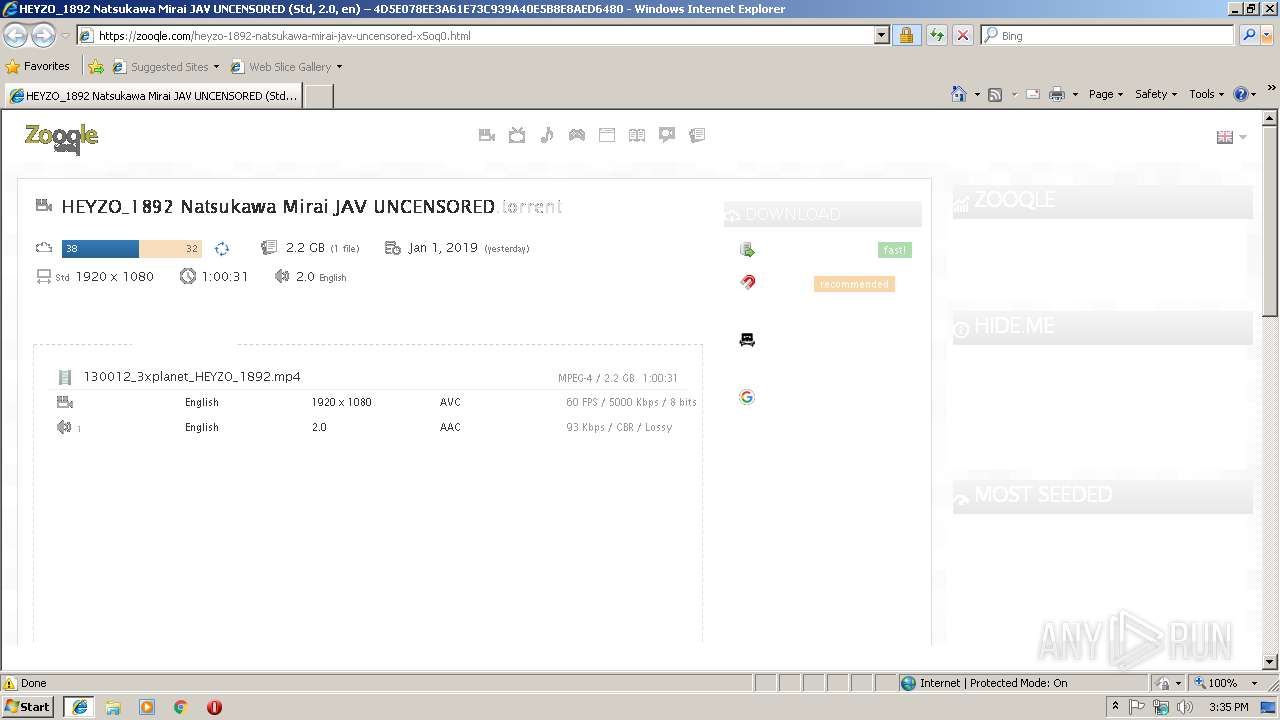Screen dimensions: 1280x720
Task: Select the HEYZO_1892 browser tab
Action: tap(153, 96)
